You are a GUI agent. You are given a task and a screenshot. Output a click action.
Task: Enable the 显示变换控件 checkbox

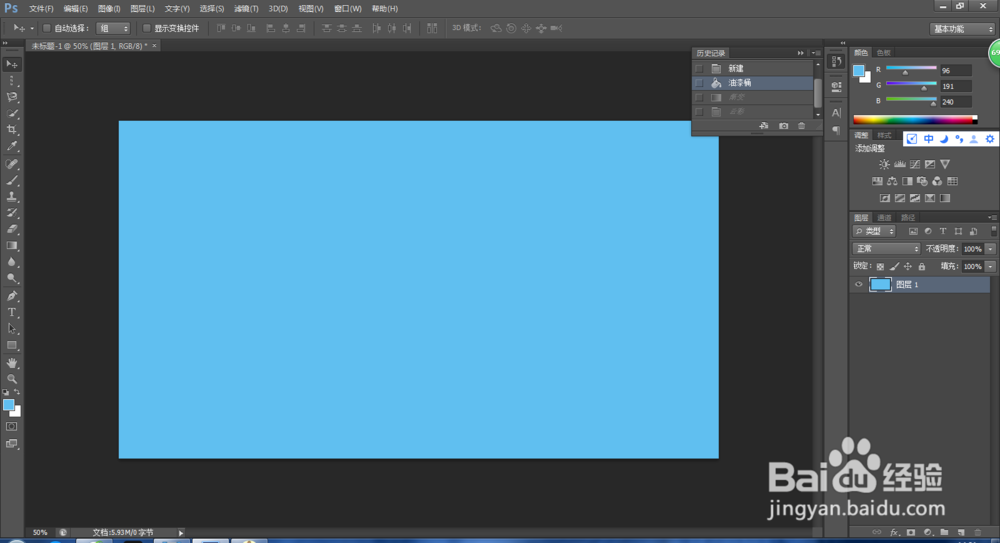coord(147,28)
